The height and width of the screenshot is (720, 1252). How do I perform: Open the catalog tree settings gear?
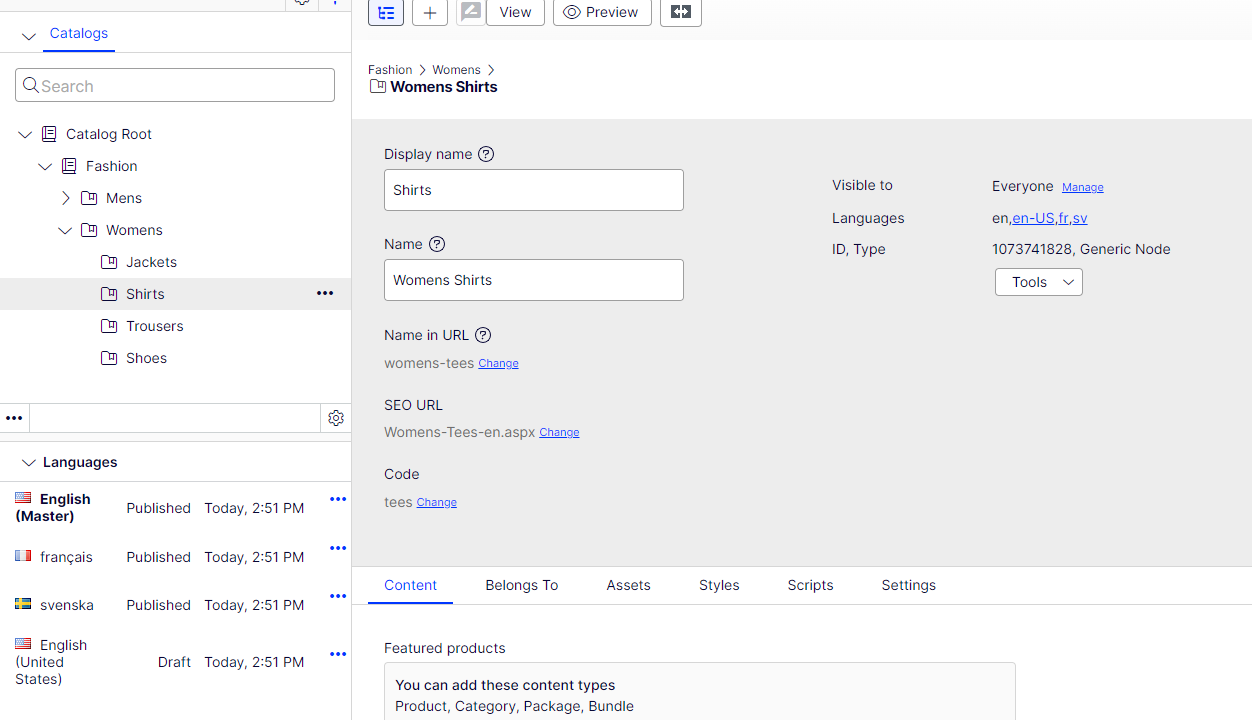pyautogui.click(x=336, y=418)
